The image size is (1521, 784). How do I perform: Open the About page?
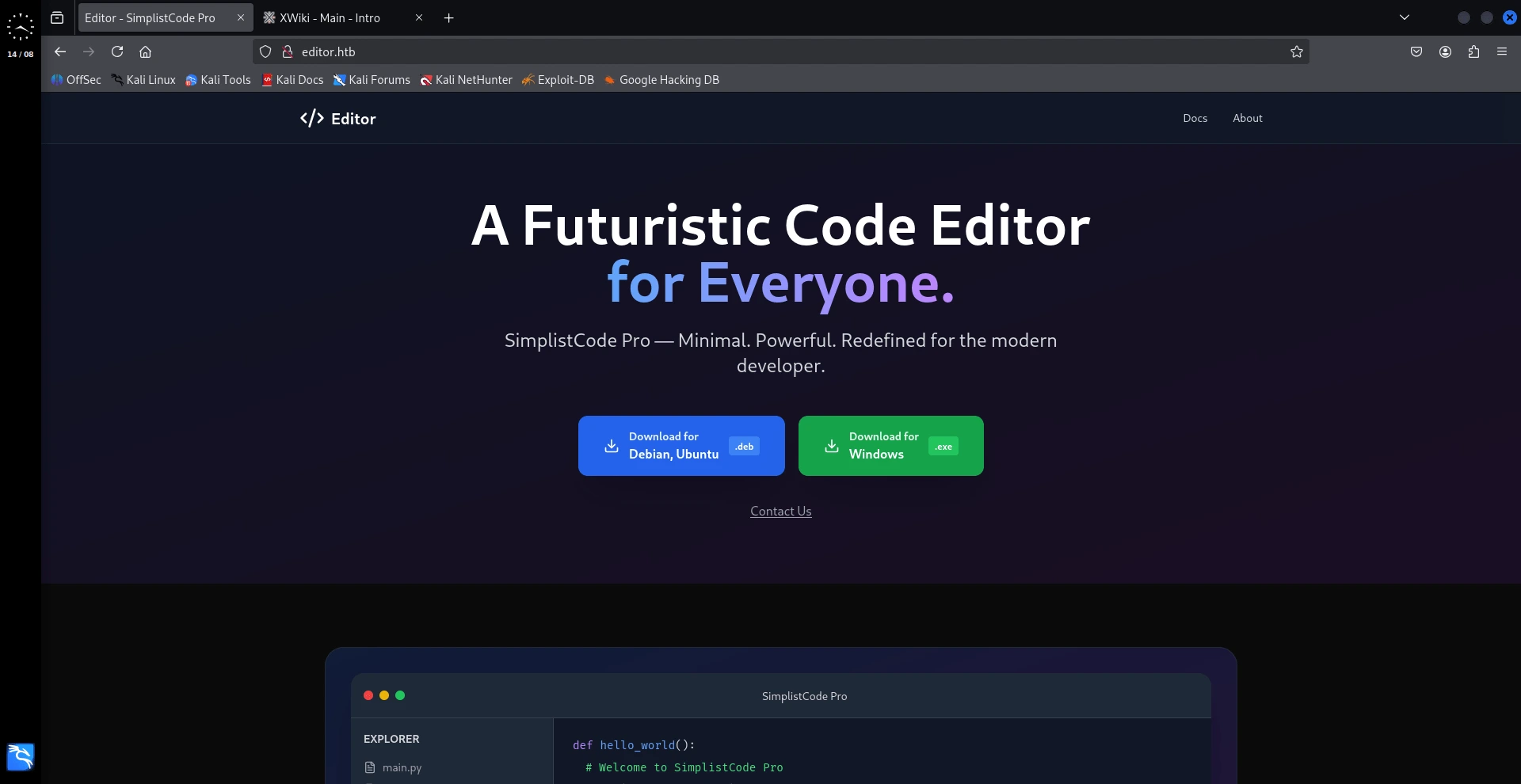tap(1247, 118)
